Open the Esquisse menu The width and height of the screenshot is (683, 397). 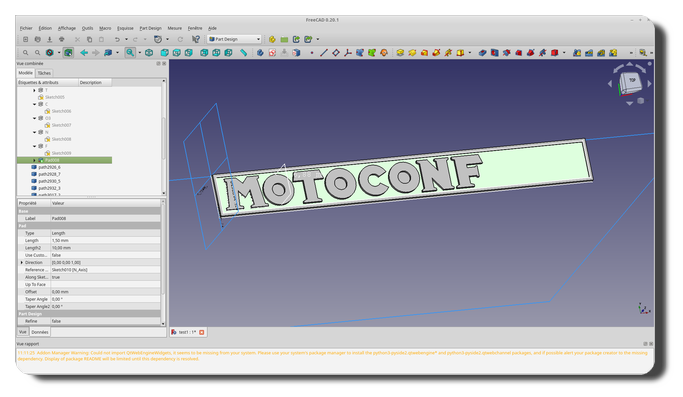[125, 28]
